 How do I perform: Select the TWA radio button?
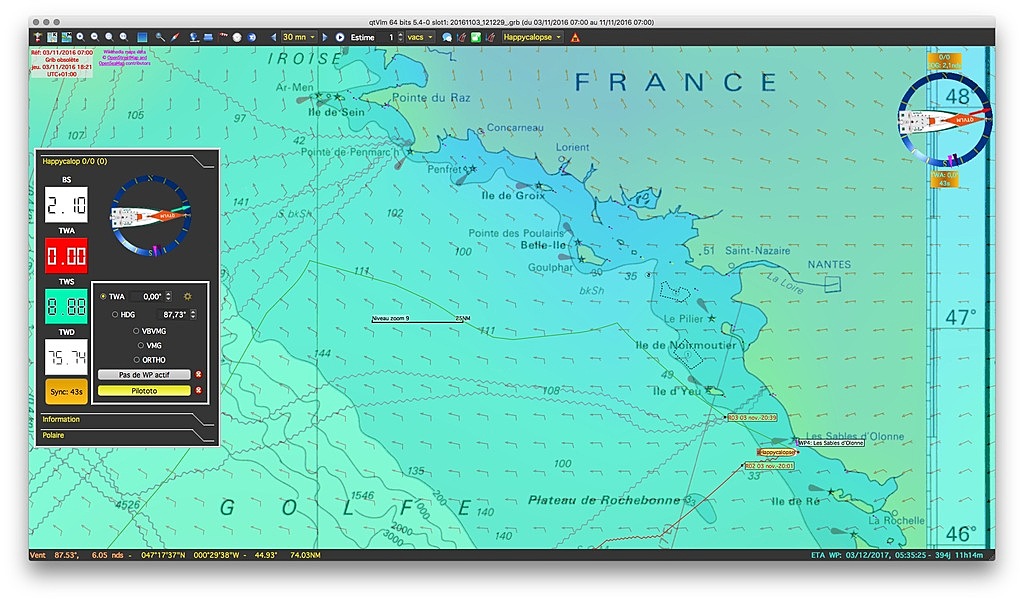click(103, 296)
